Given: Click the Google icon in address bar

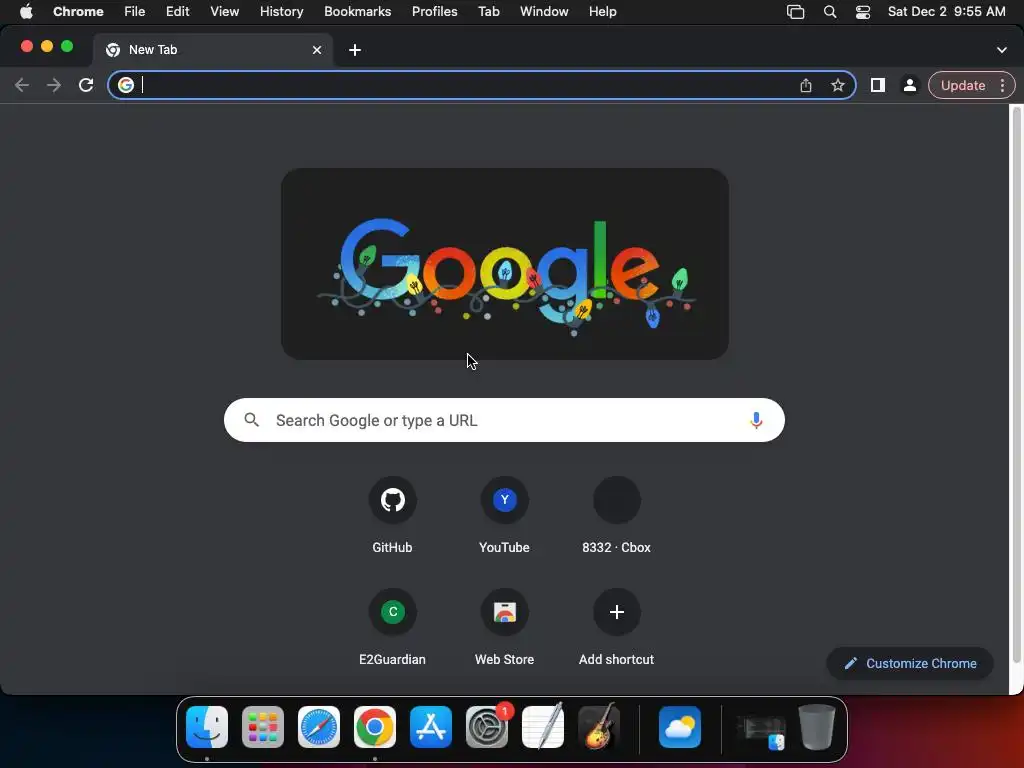Looking at the screenshot, I should [126, 85].
